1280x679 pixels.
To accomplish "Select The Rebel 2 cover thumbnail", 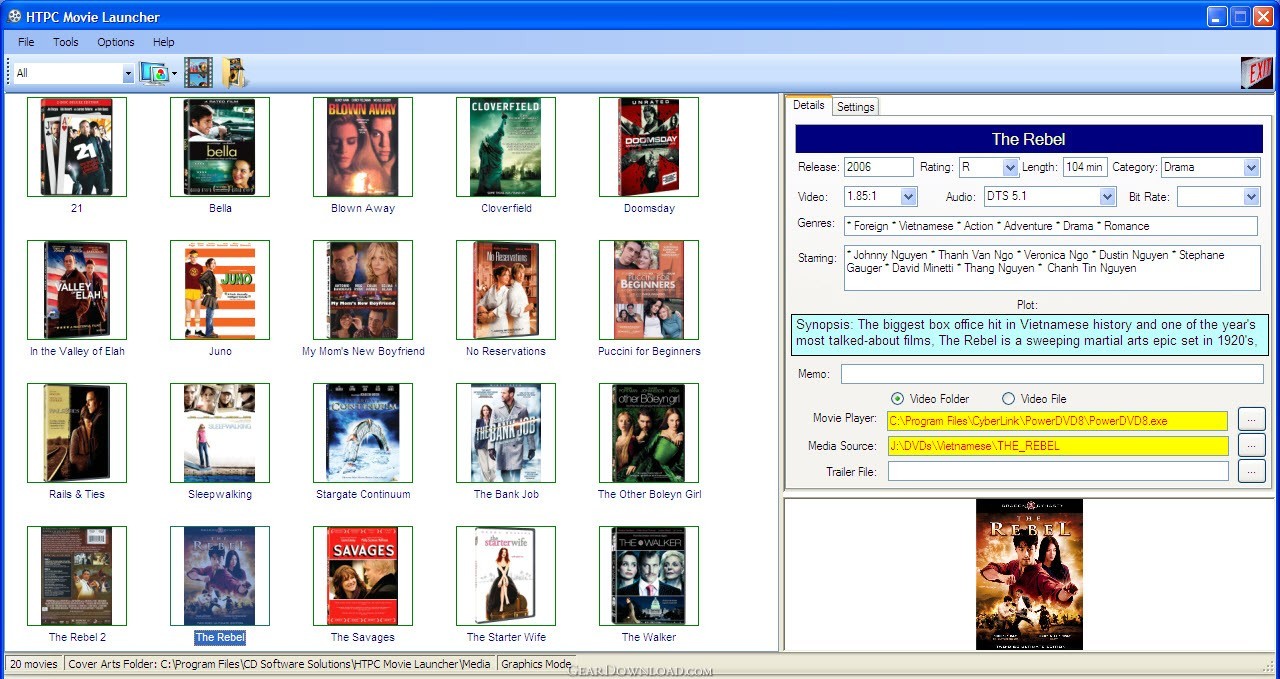I will [77, 576].
